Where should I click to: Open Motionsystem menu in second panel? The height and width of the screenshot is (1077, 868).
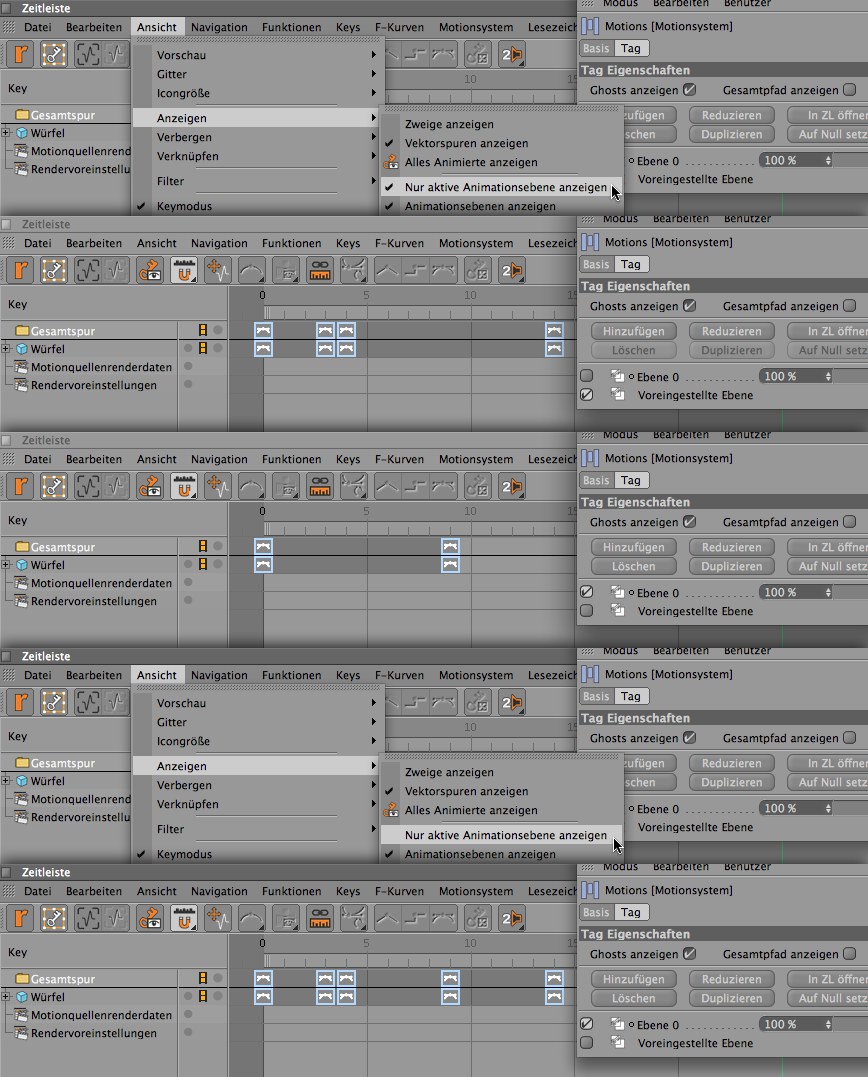476,243
